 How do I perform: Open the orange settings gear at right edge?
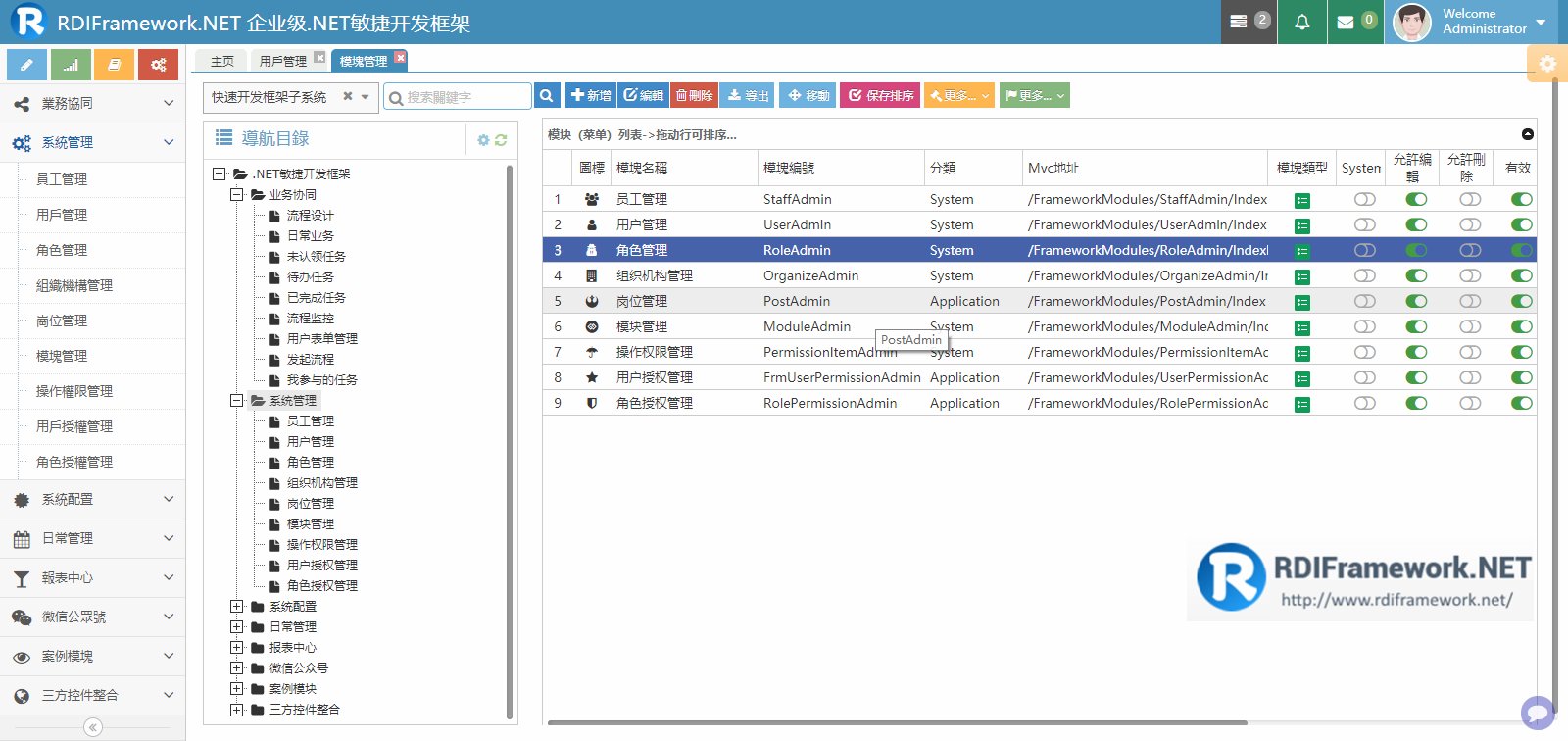1547,63
